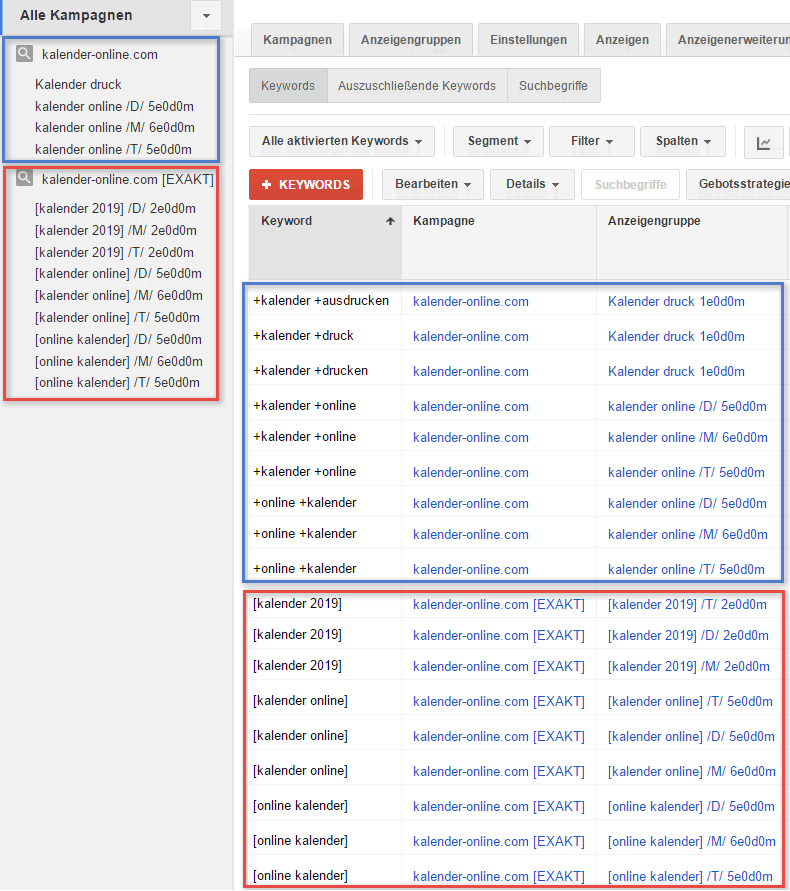Image resolution: width=790 pixels, height=891 pixels.
Task: Click search icon beside kalender-online.com campaign
Action: coord(24,54)
